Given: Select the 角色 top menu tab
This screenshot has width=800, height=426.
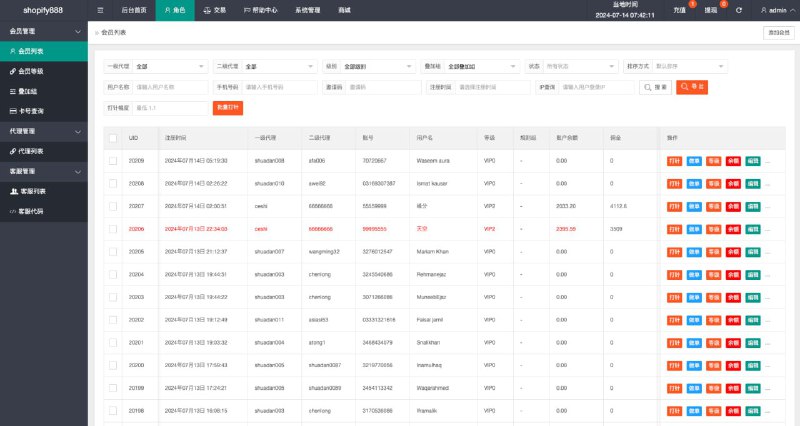Looking at the screenshot, I should [175, 10].
